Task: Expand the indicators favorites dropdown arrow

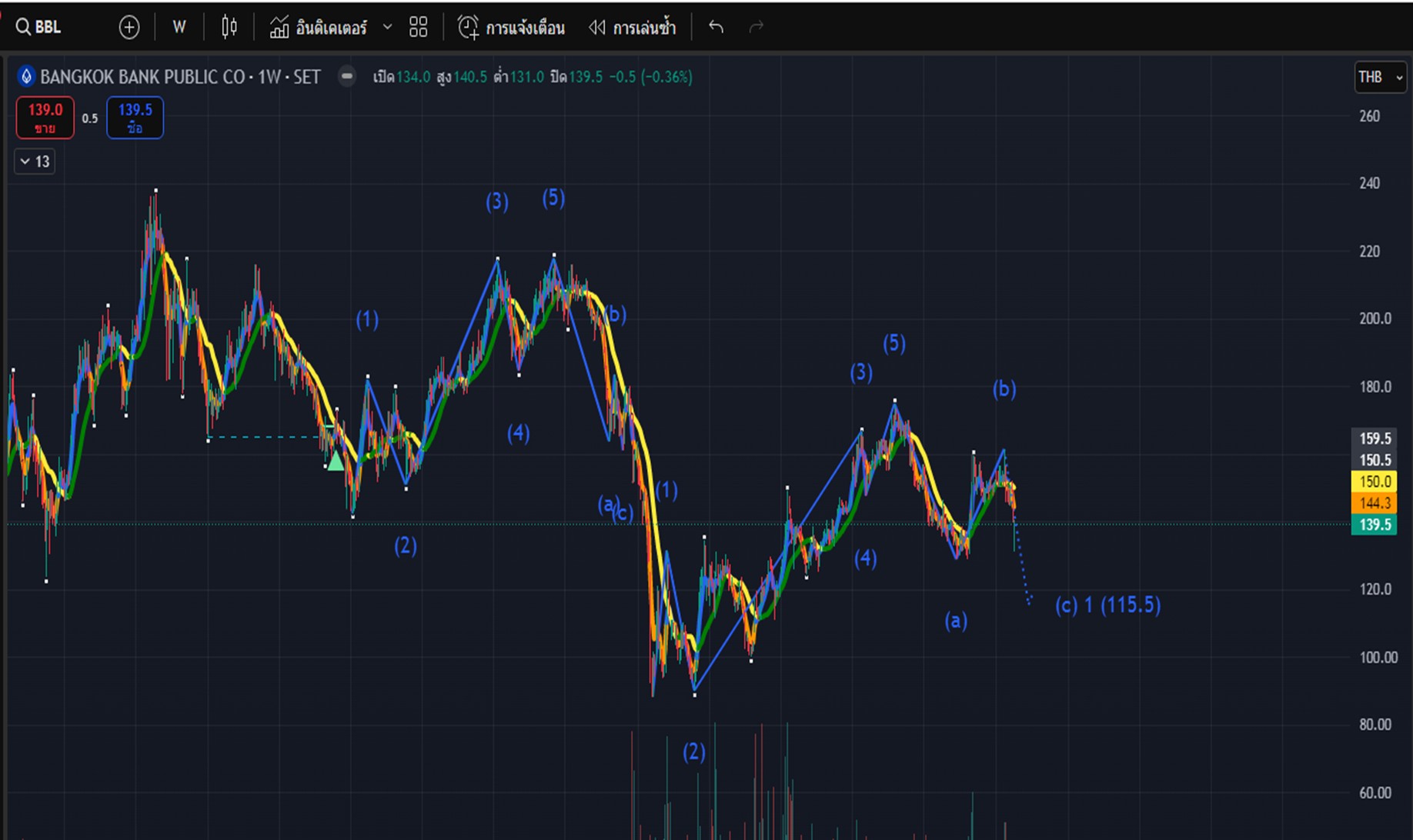Action: 388,28
